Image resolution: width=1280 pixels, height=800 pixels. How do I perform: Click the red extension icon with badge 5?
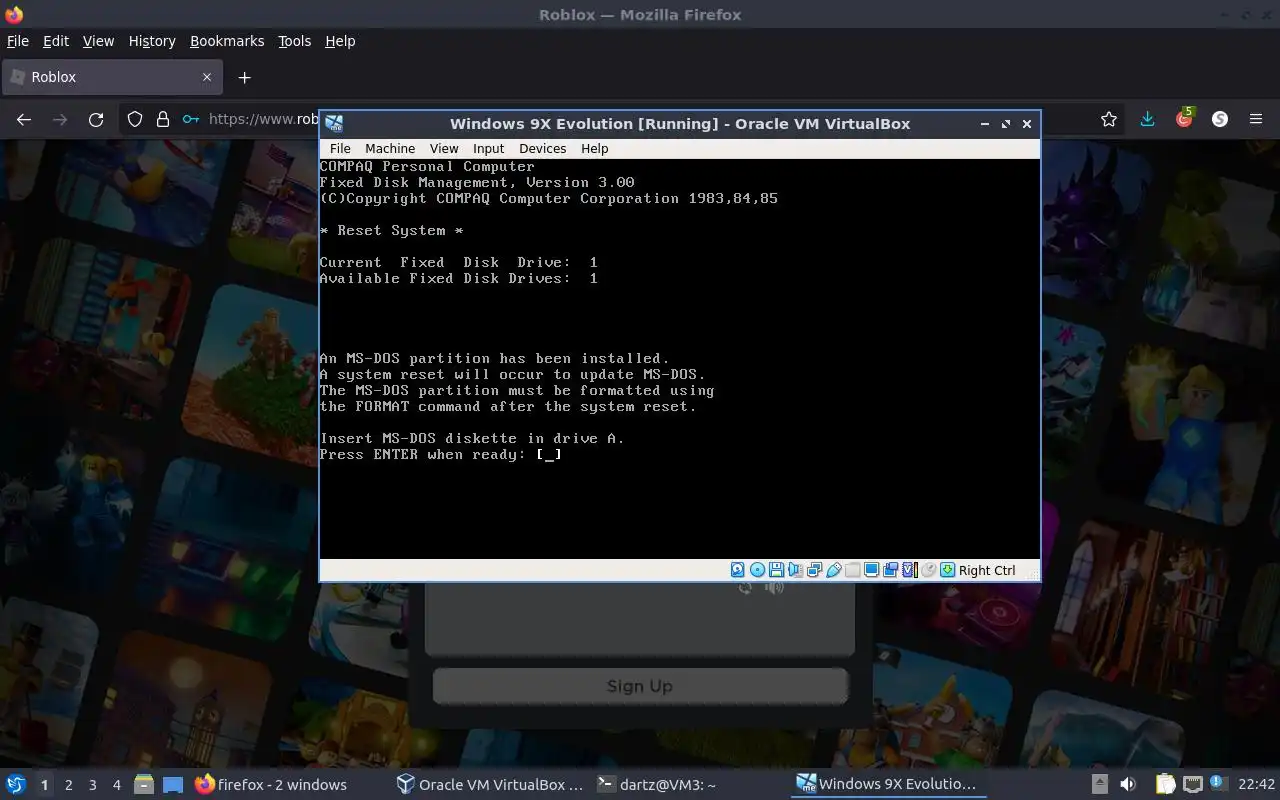coord(1184,118)
